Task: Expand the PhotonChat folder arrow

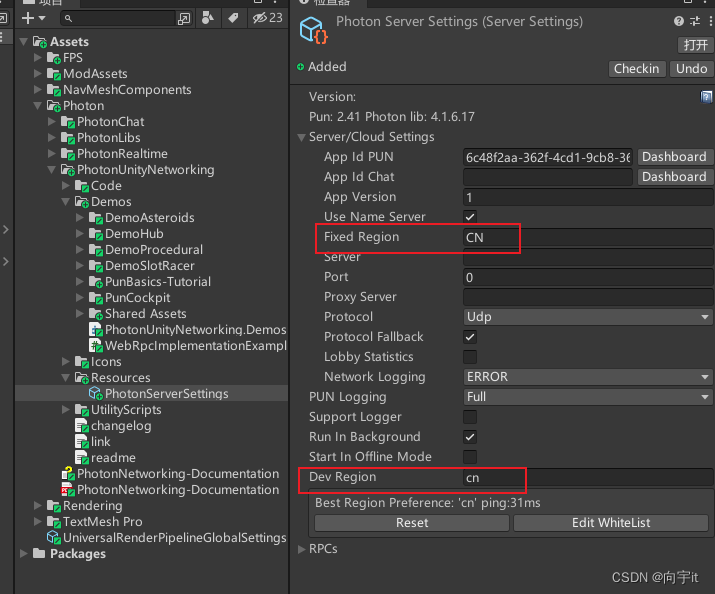Action: (x=52, y=122)
